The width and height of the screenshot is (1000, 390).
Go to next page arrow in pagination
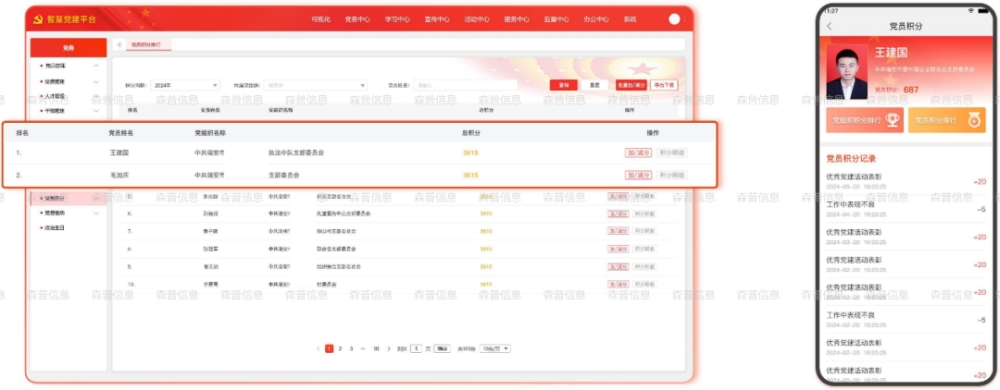(x=389, y=349)
